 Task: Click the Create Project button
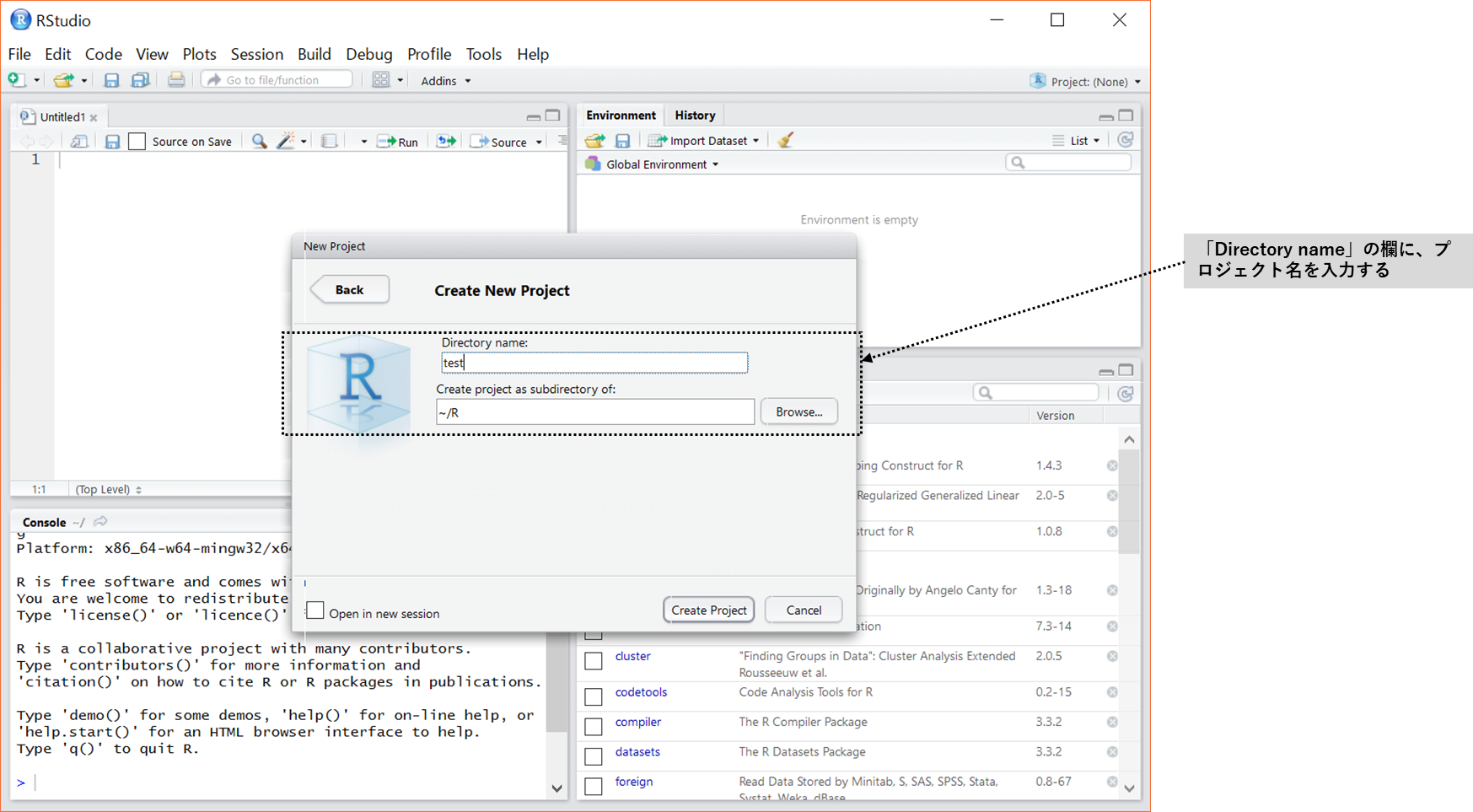pyautogui.click(x=708, y=610)
